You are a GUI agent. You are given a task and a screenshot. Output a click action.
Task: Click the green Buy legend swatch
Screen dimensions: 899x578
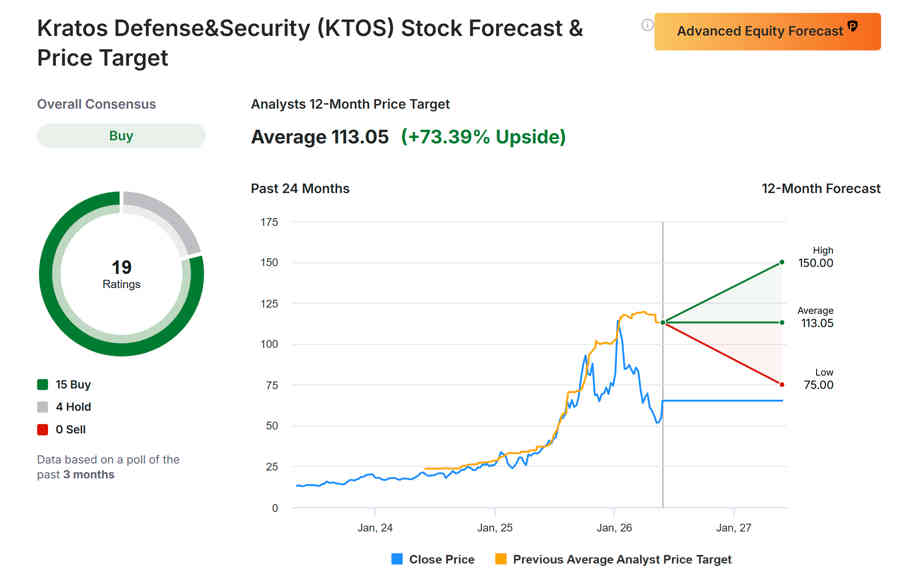(x=42, y=384)
